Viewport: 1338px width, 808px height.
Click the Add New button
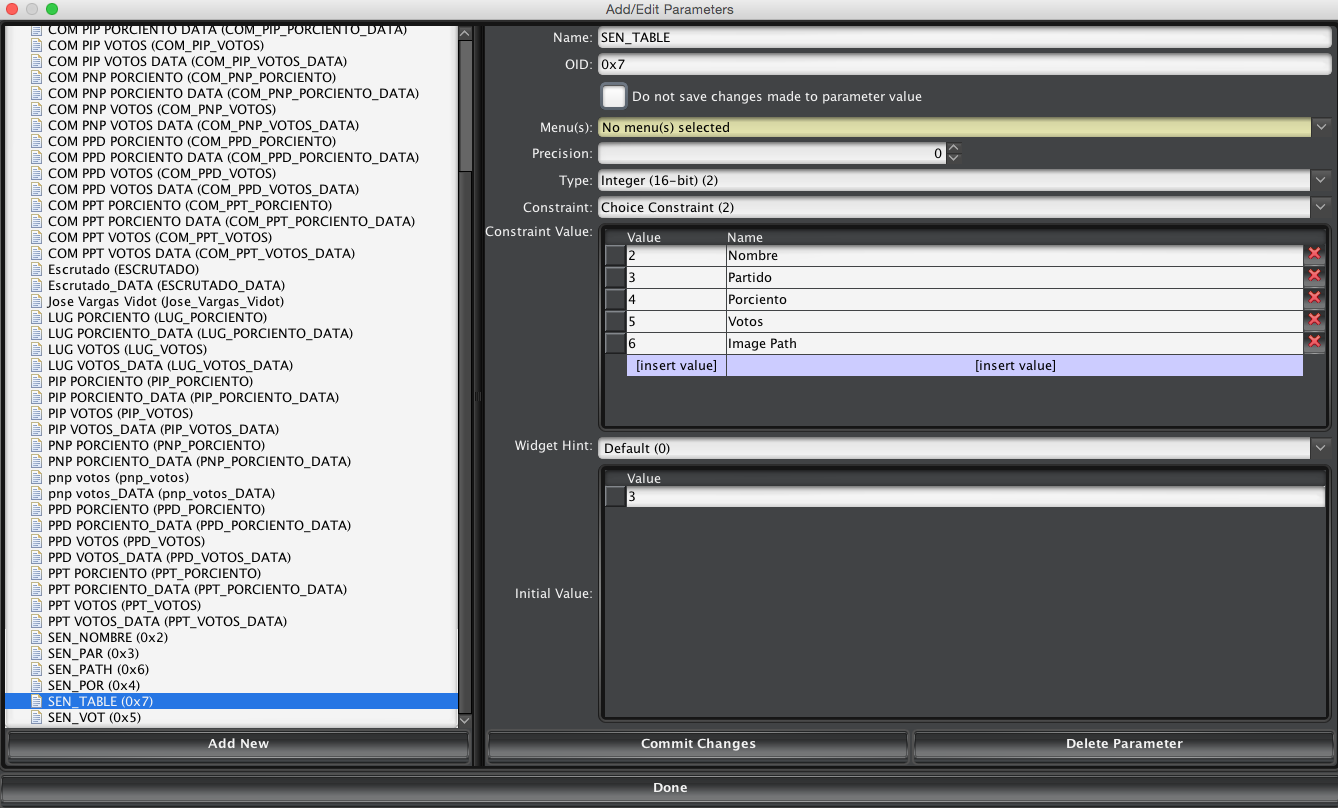click(x=238, y=744)
